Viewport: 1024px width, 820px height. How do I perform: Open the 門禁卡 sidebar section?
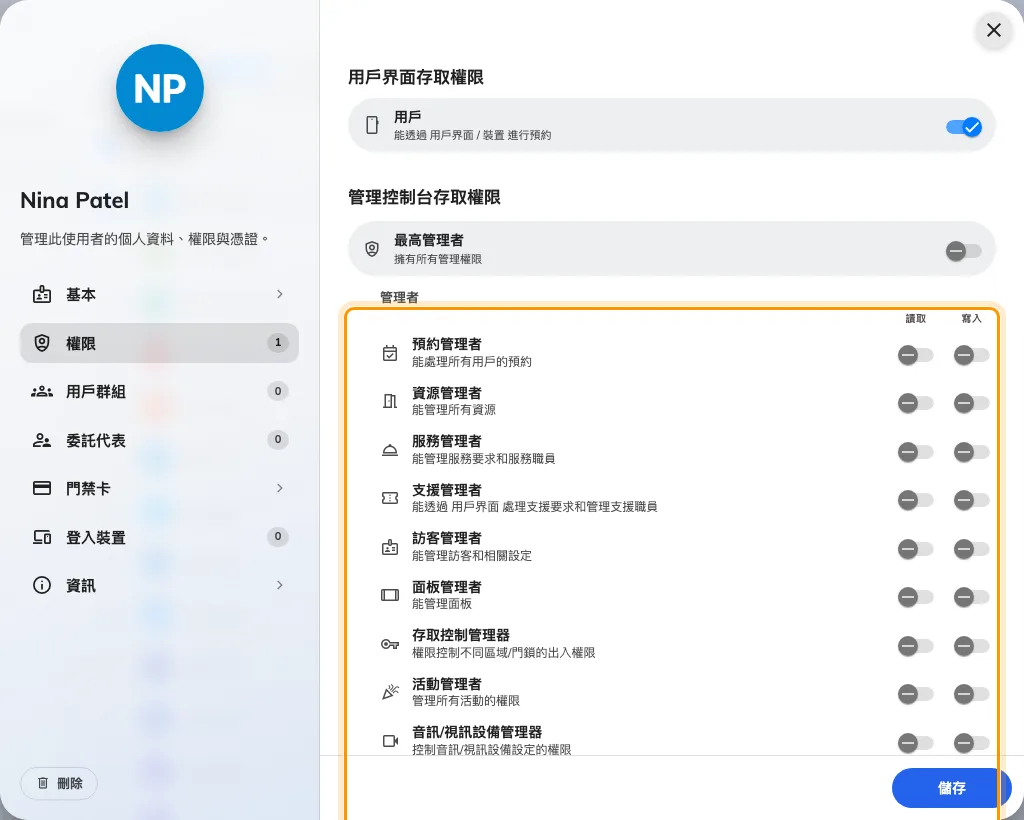[159, 488]
